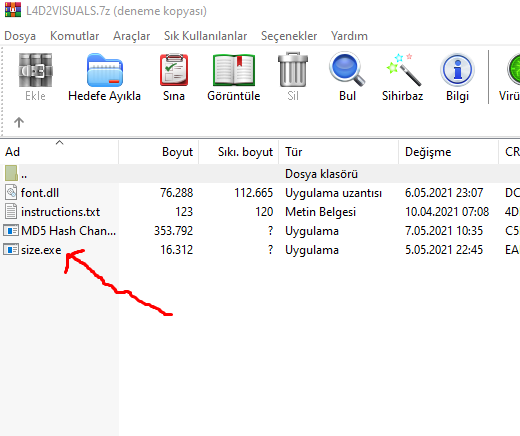The image size is (520, 436).
Task: Select the font.dll file entry
Action: [x=40, y=193]
